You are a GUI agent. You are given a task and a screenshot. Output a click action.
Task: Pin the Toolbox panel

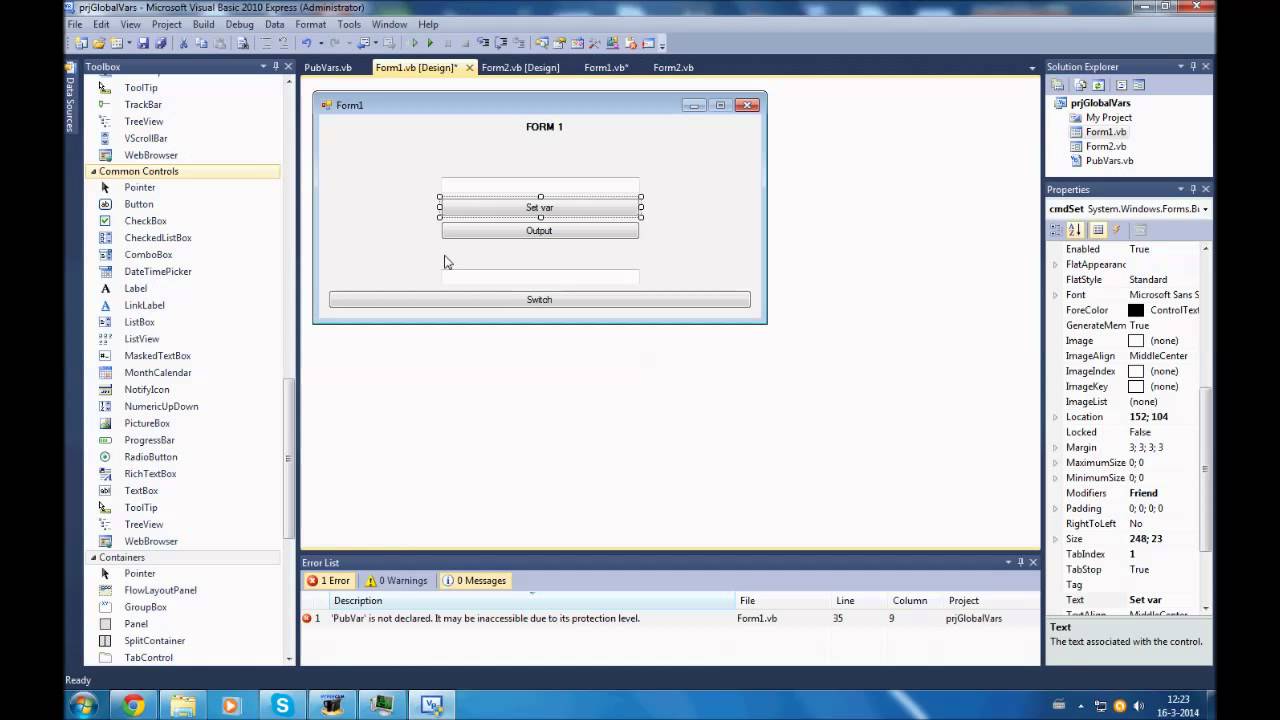point(276,66)
